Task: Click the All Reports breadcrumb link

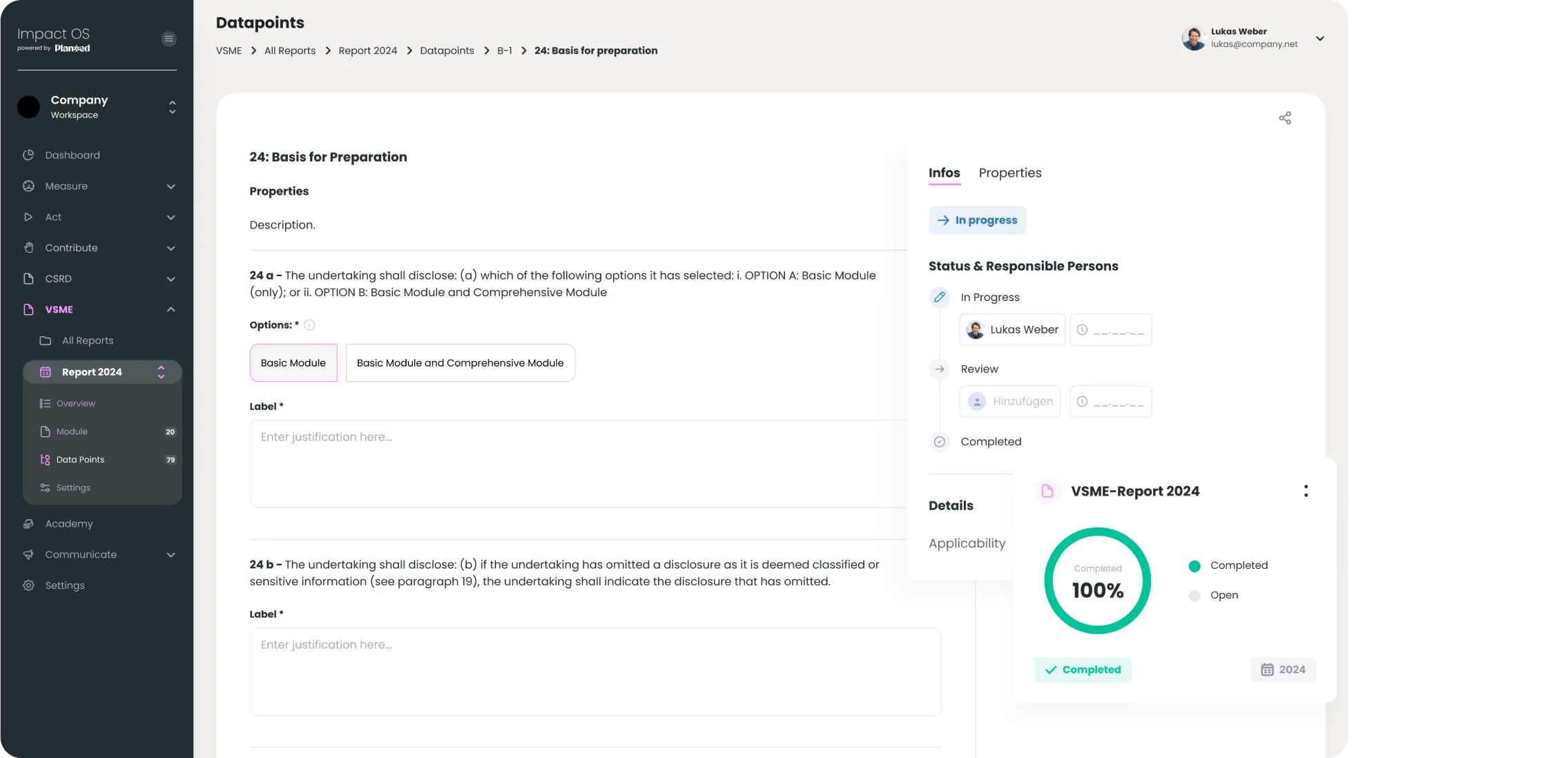Action: tap(290, 50)
